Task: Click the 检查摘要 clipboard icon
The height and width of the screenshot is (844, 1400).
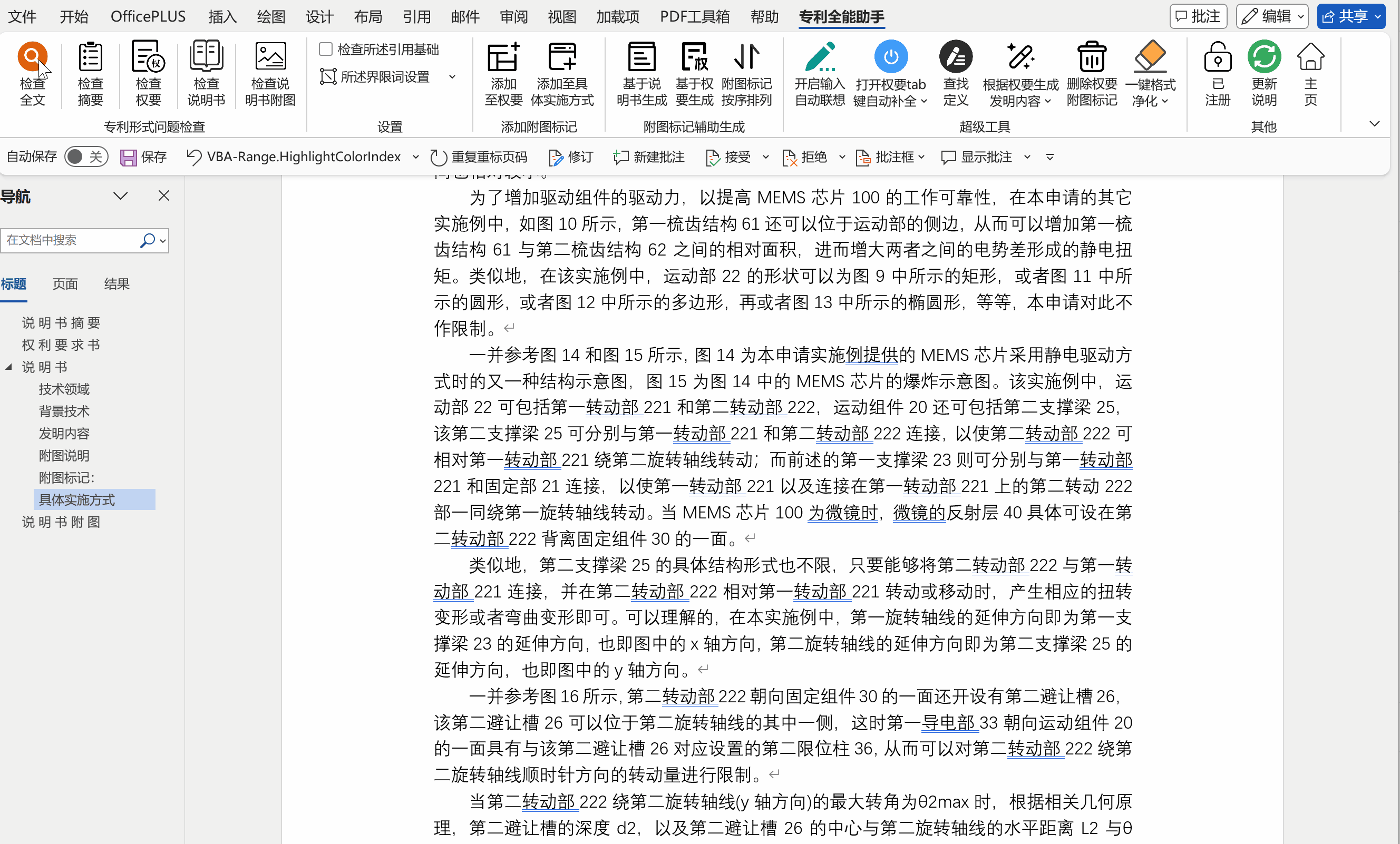Action: (90, 56)
